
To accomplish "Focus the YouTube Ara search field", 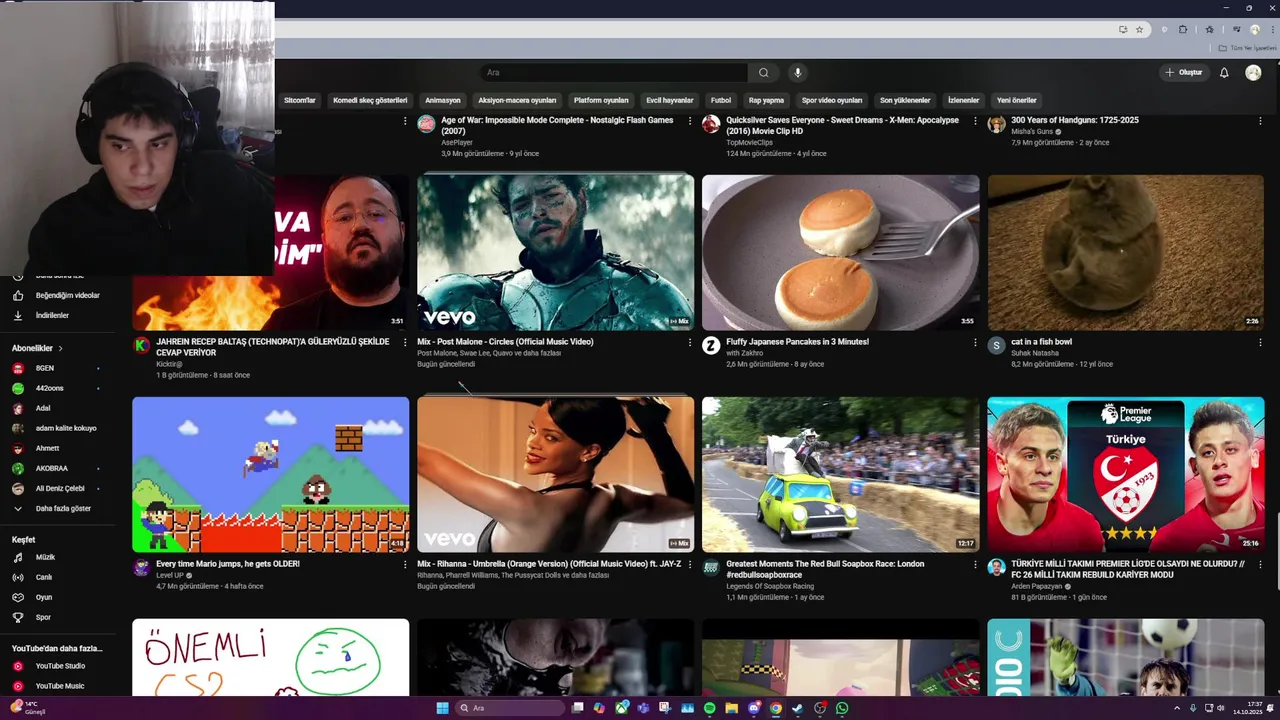I will pos(613,72).
